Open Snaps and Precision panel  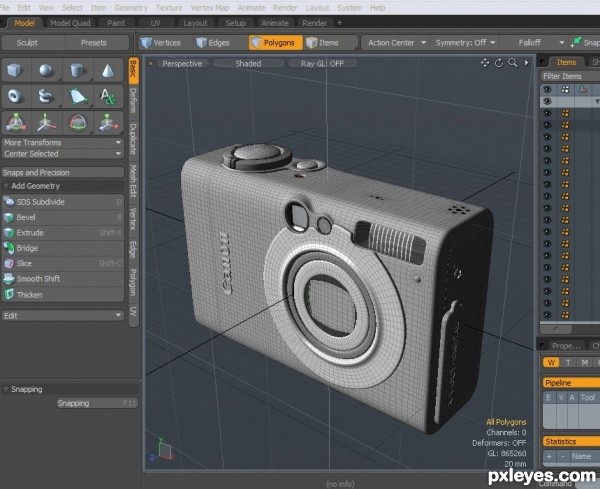63,173
